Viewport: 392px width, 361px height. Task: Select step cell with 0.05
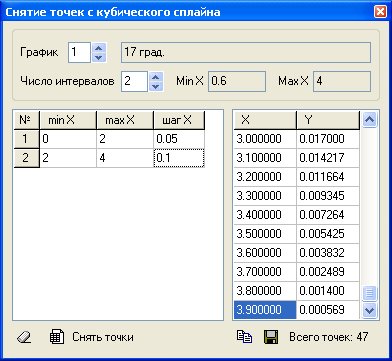pos(179,139)
